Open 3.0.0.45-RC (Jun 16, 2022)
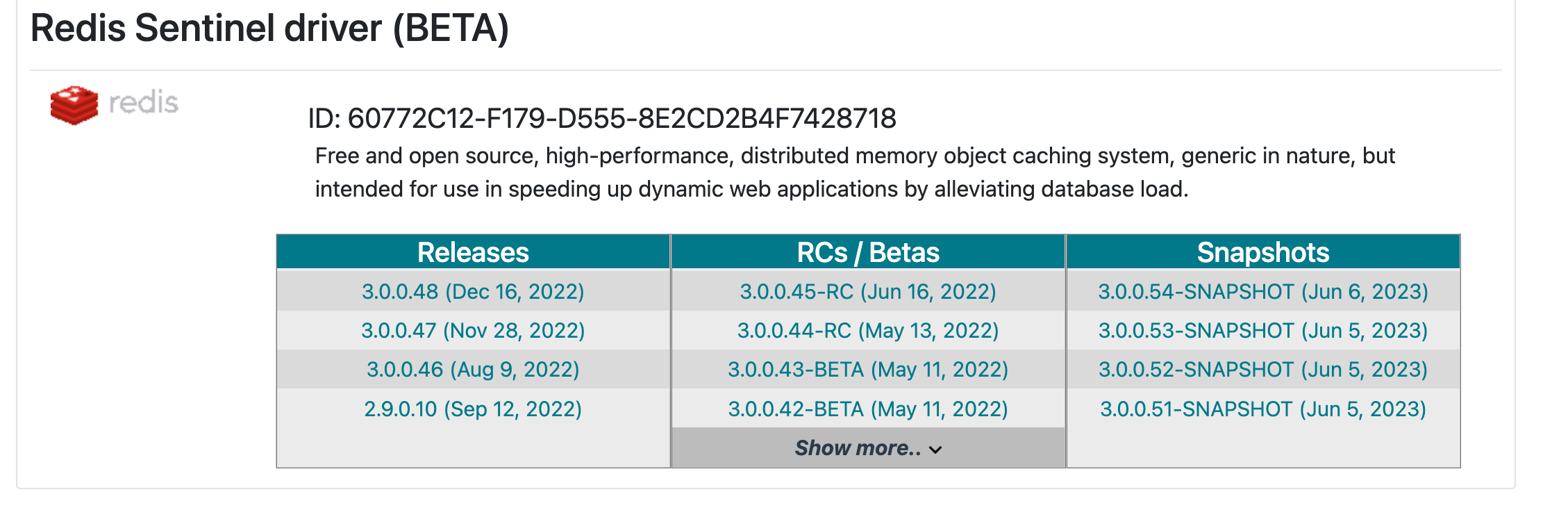Image resolution: width=1568 pixels, height=517 pixels. click(x=868, y=291)
